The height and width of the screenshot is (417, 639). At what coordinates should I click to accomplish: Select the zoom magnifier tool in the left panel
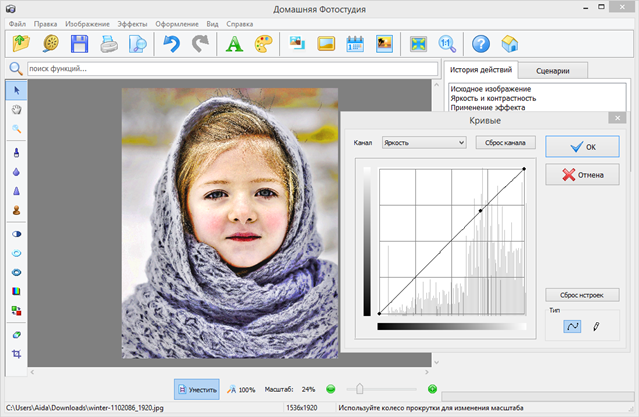coord(16,129)
